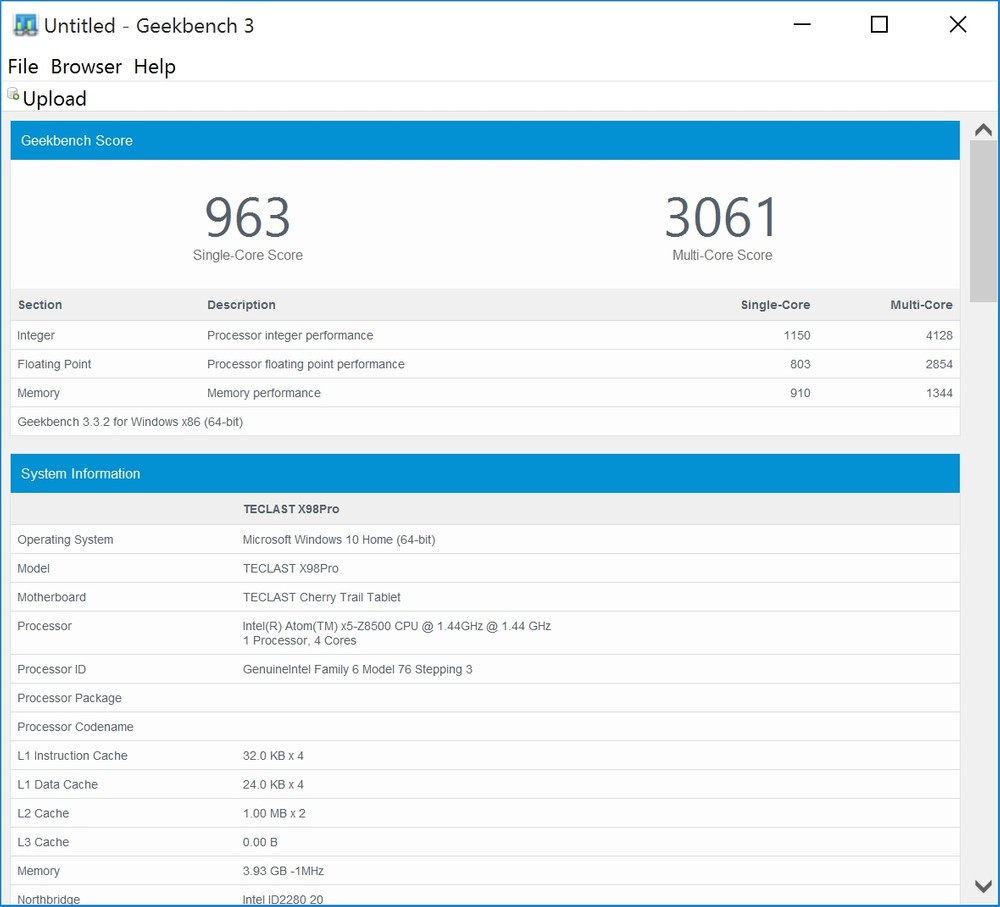Select 'Microsoft Windows 10 Home (64-bit)' value
Image resolution: width=1000 pixels, height=907 pixels.
coord(339,540)
